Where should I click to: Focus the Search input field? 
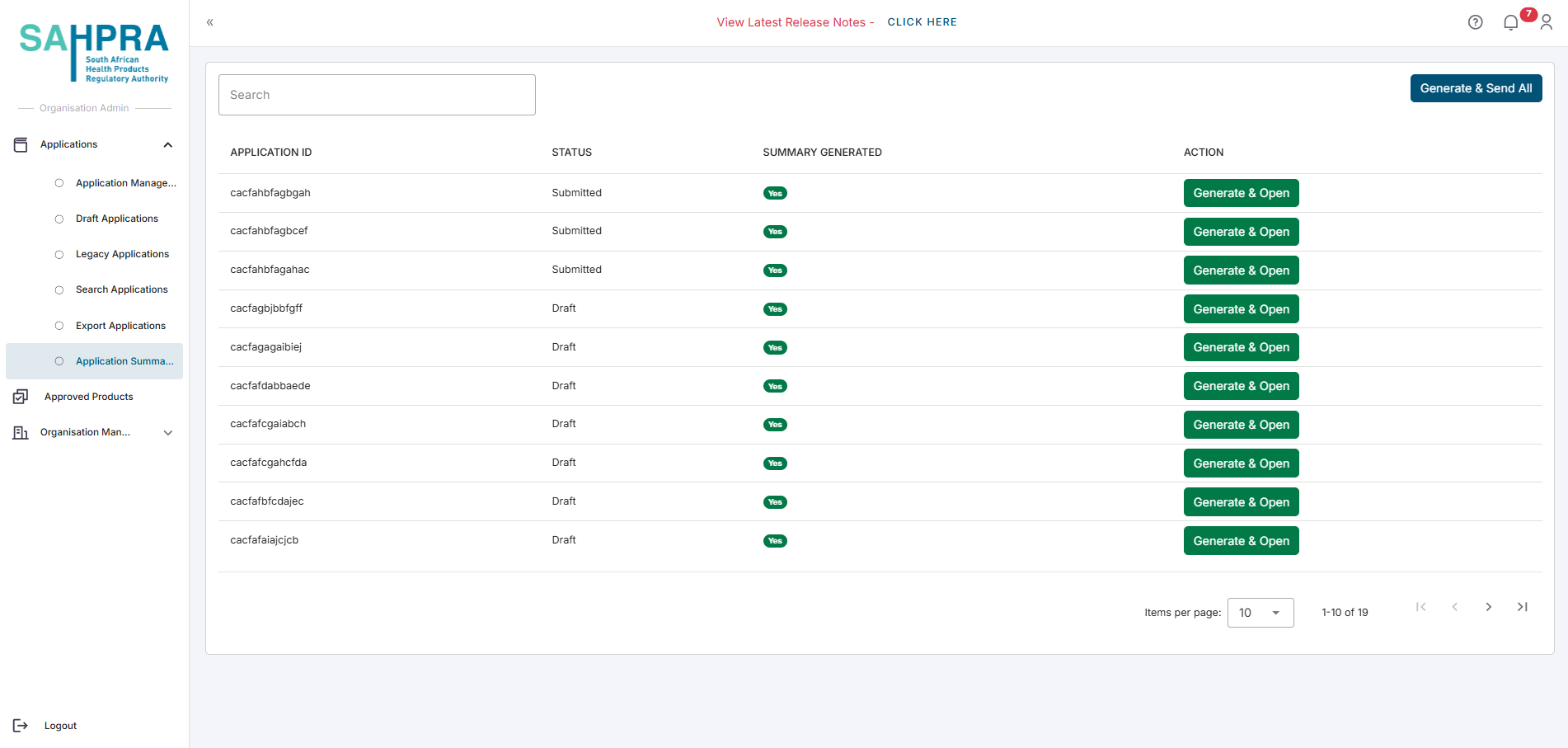377,95
